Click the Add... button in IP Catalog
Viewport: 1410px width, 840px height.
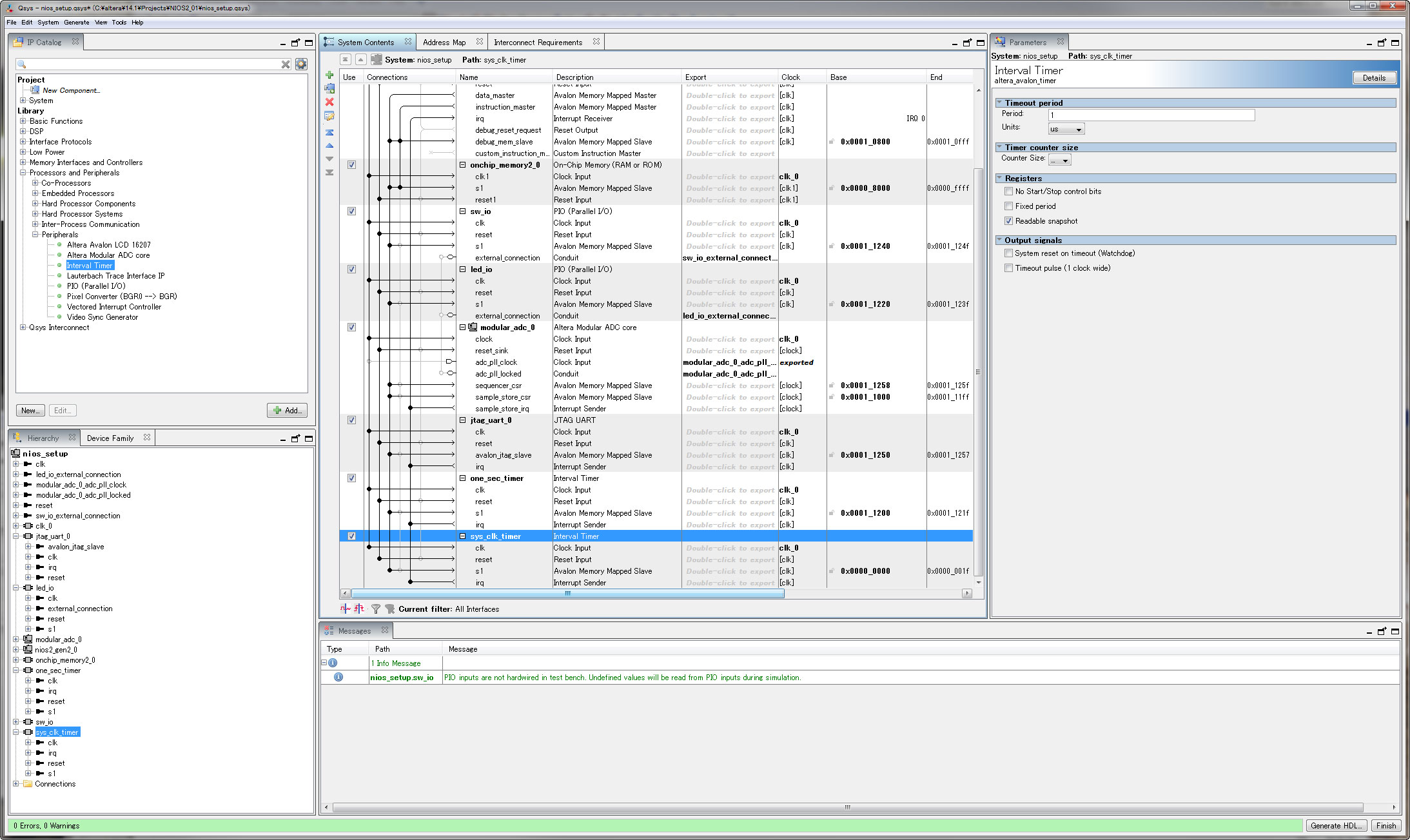click(x=287, y=411)
